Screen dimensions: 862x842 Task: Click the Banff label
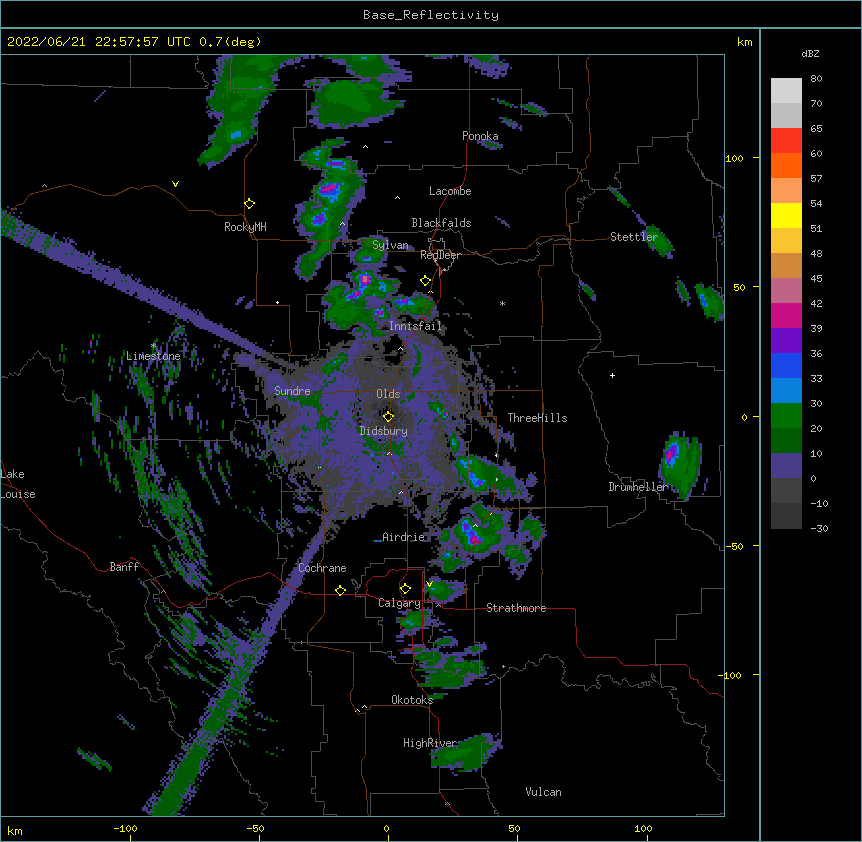(124, 567)
